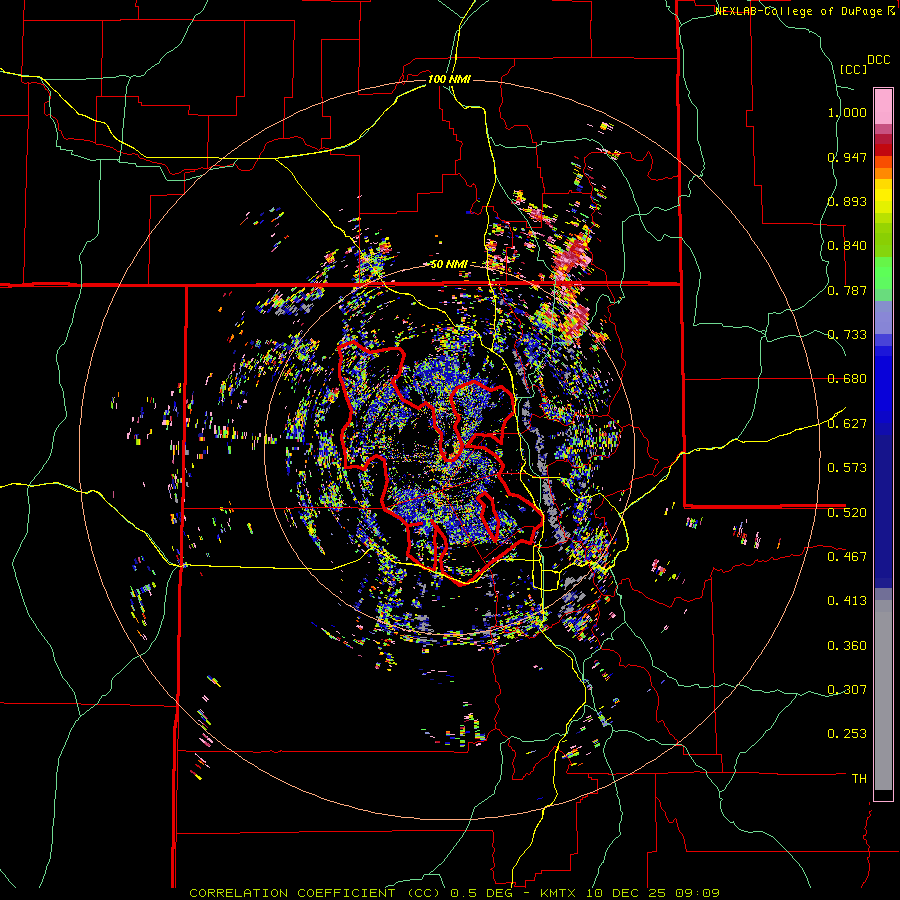Click the KMTX radar site identifier
Screen dimensions: 900x900
pos(559,893)
